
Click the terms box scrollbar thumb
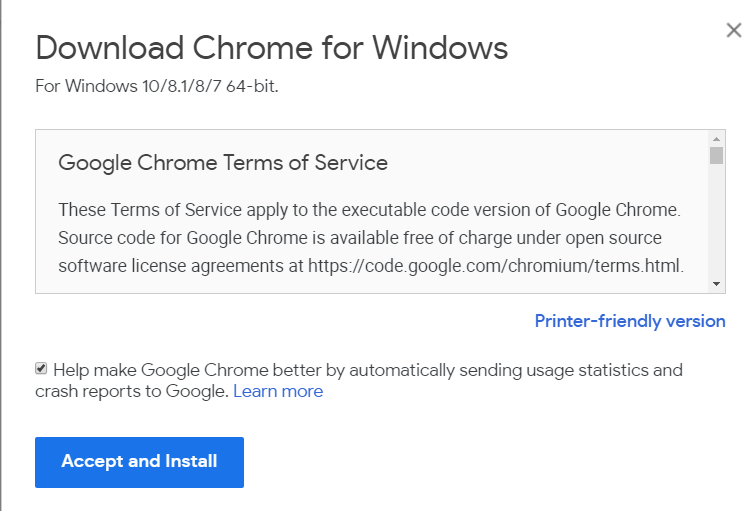click(716, 155)
